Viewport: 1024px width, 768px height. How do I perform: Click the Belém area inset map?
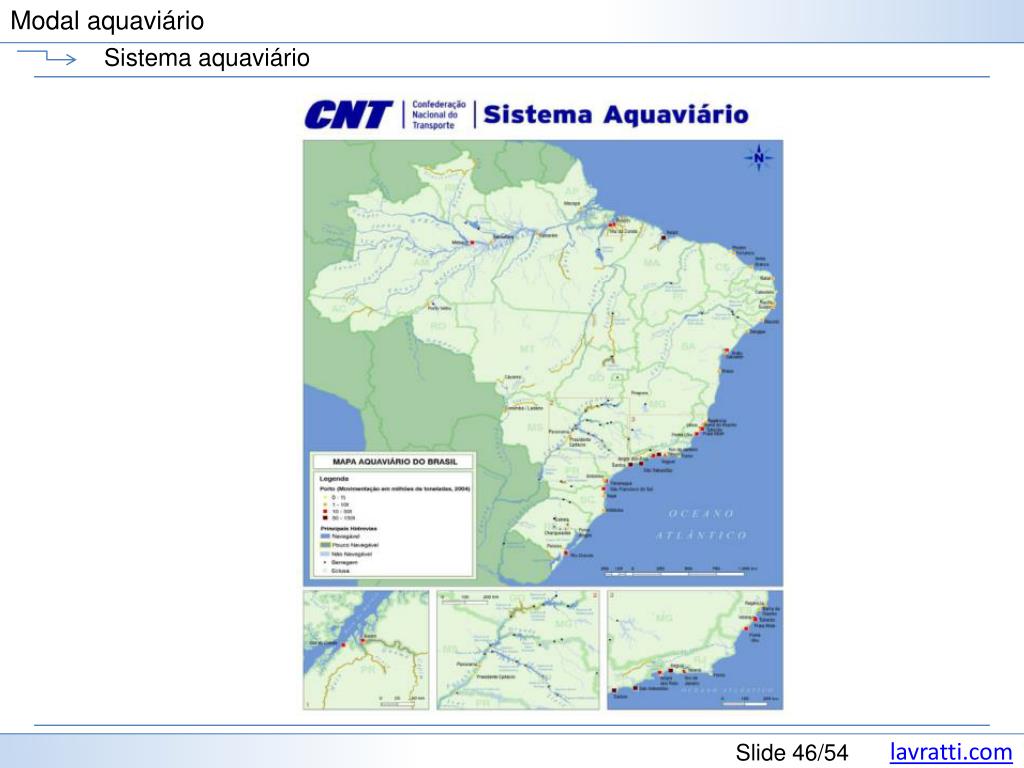pyautogui.click(x=366, y=650)
